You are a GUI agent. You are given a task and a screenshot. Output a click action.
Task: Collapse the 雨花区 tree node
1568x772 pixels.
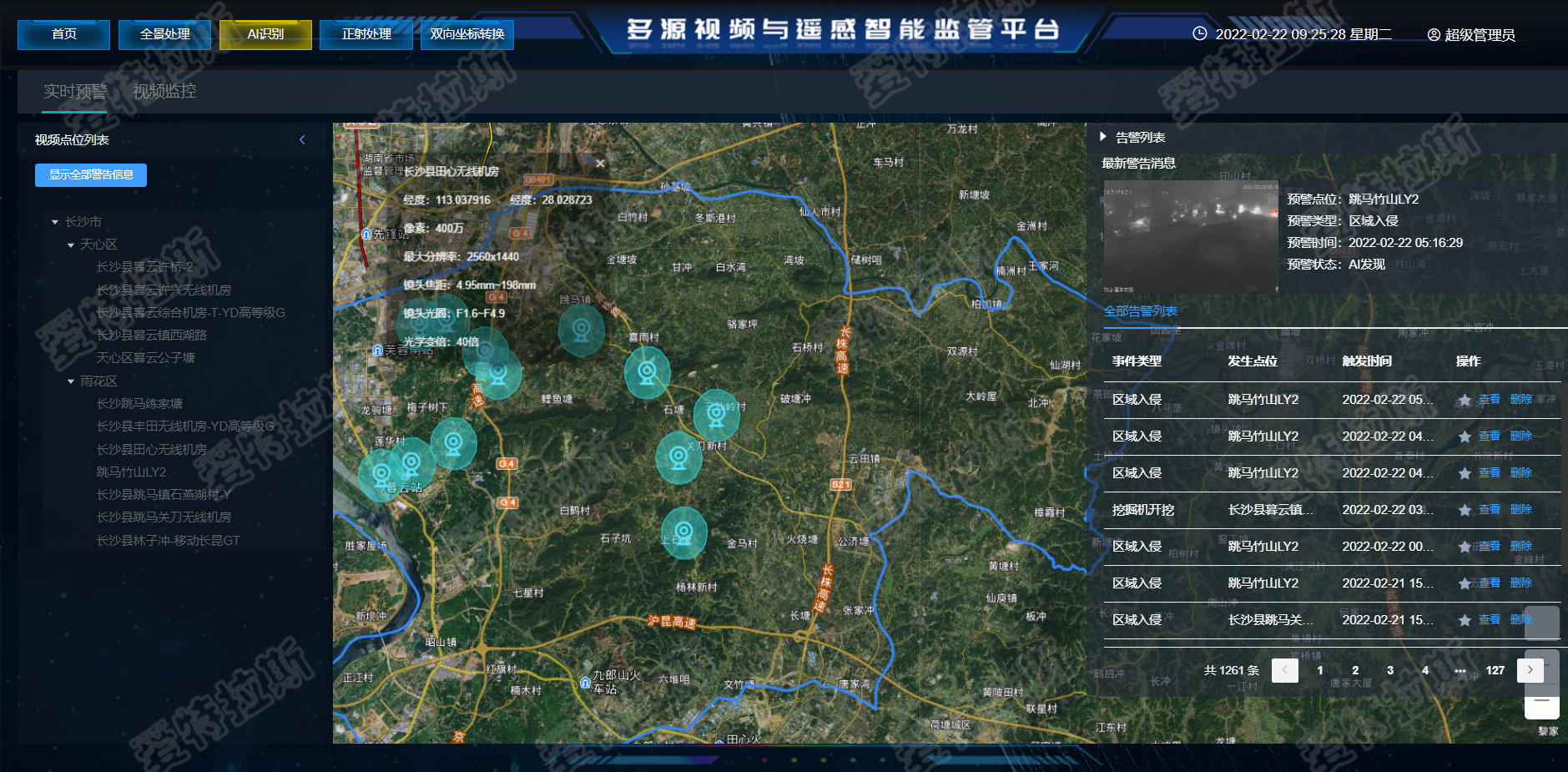point(71,381)
